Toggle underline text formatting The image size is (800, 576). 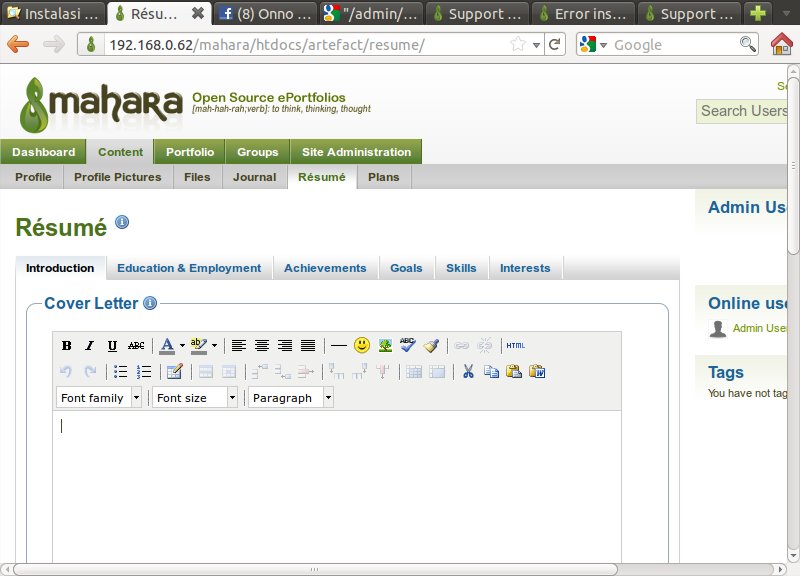(112, 346)
